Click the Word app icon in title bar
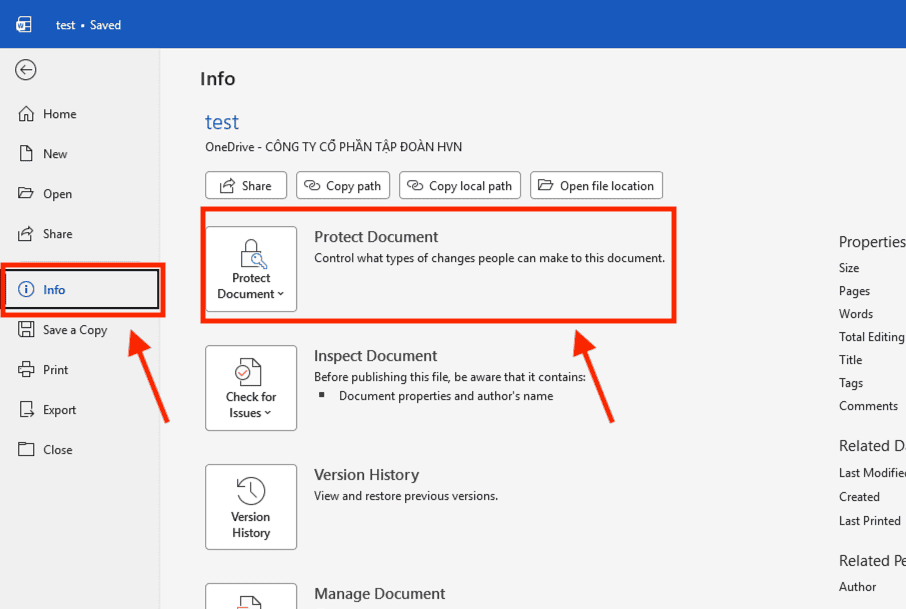Viewport: 906px width, 609px height. (x=24, y=25)
